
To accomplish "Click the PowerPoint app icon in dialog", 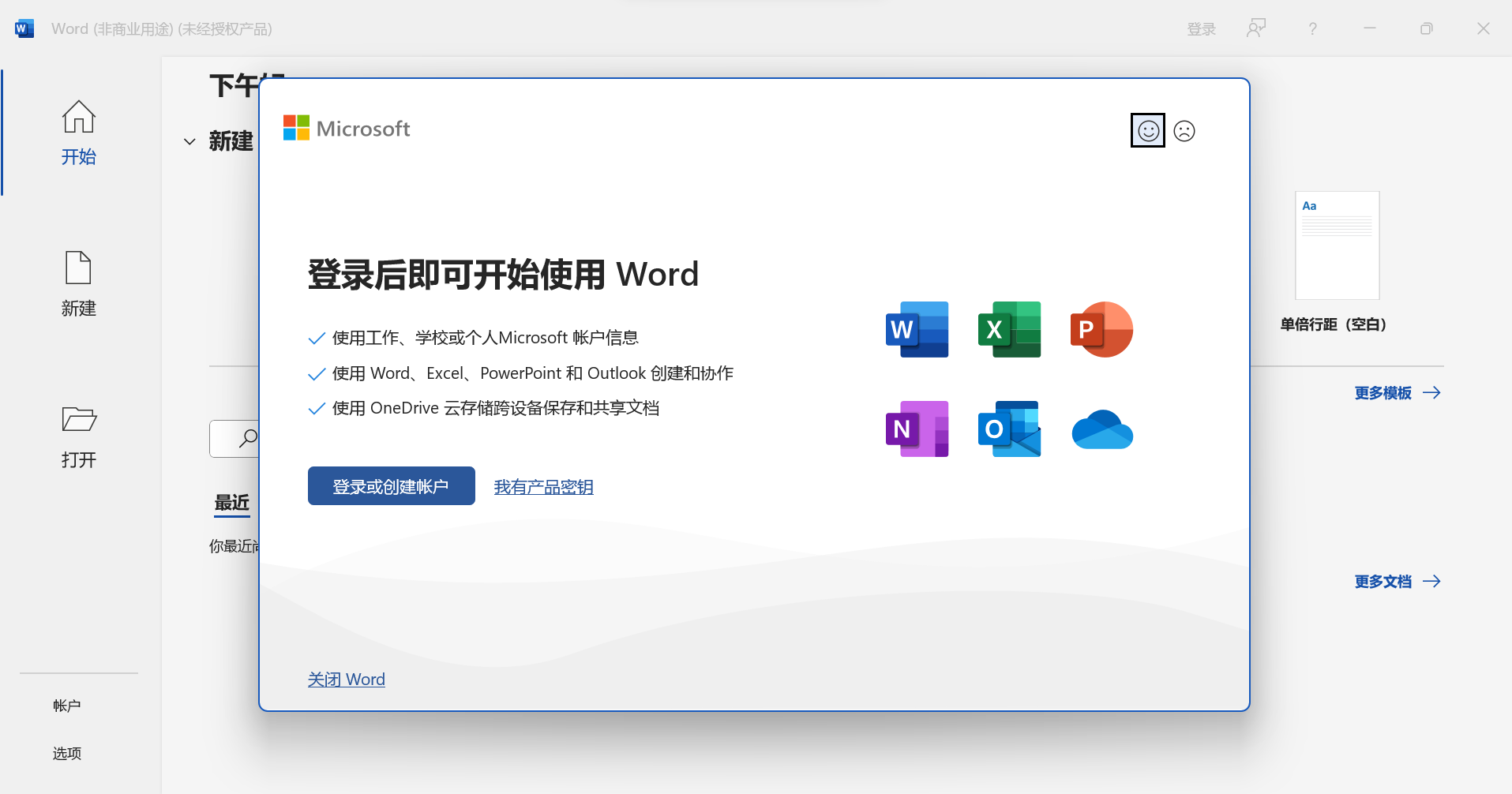I will pyautogui.click(x=1101, y=329).
